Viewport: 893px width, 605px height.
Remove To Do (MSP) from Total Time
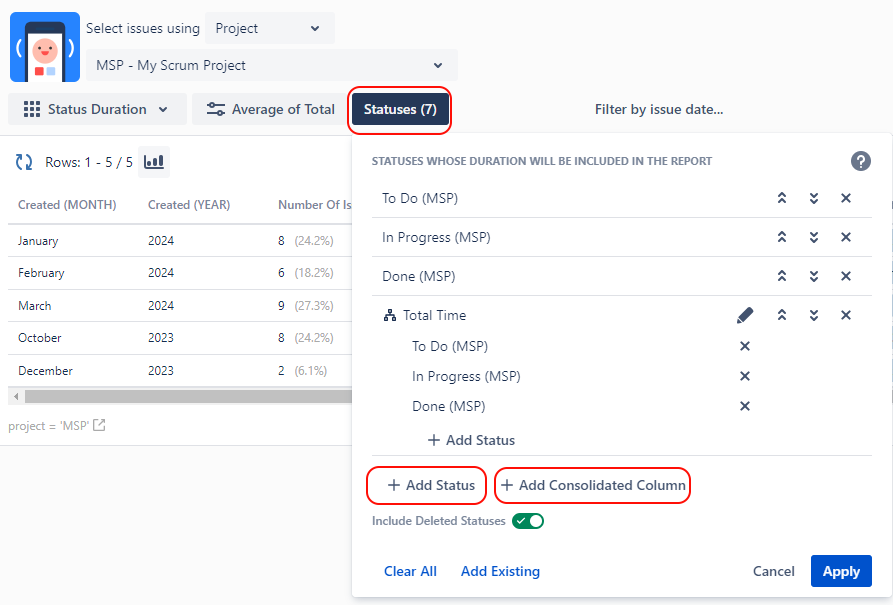(744, 346)
